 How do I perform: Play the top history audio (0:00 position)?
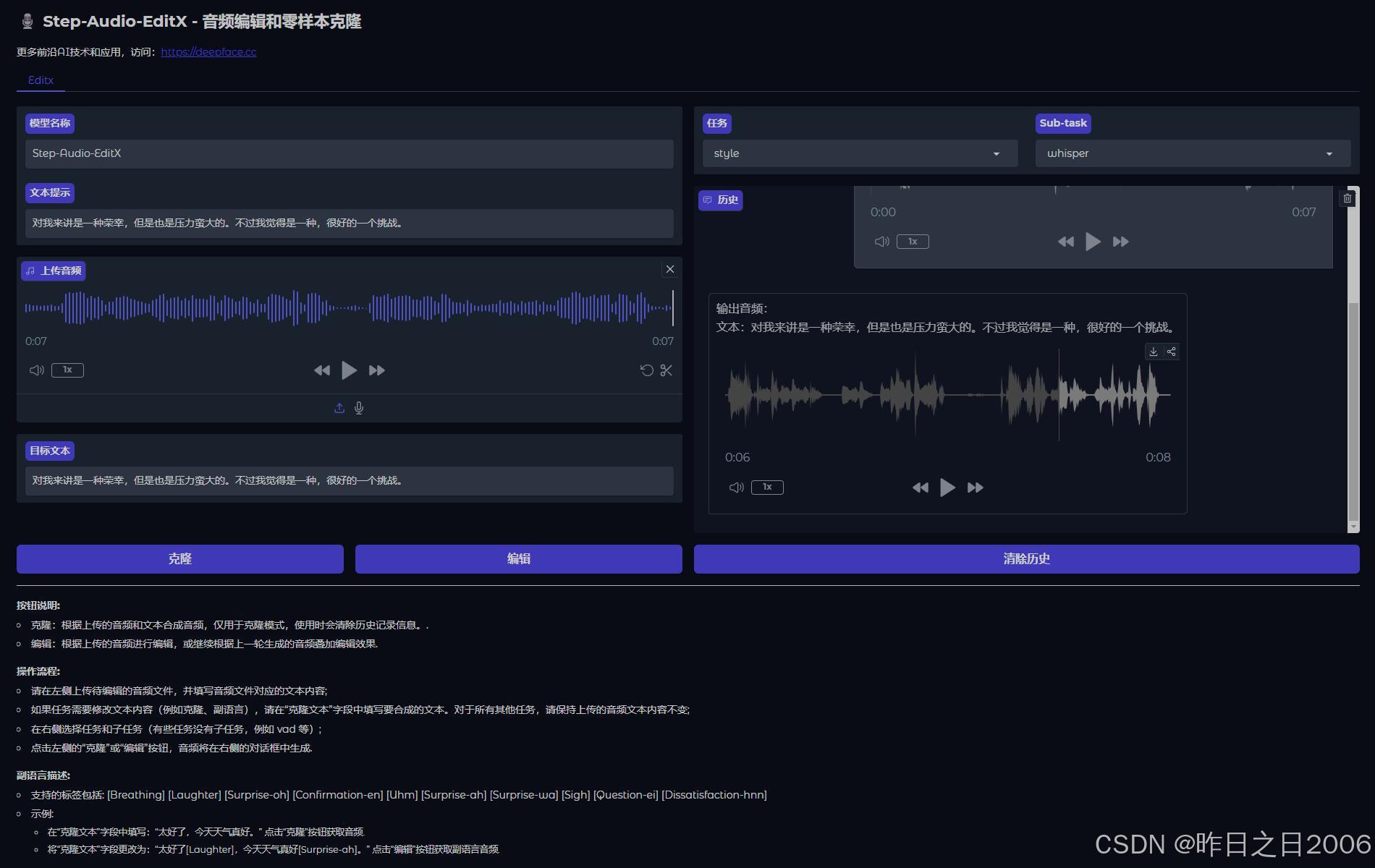pos(1093,242)
